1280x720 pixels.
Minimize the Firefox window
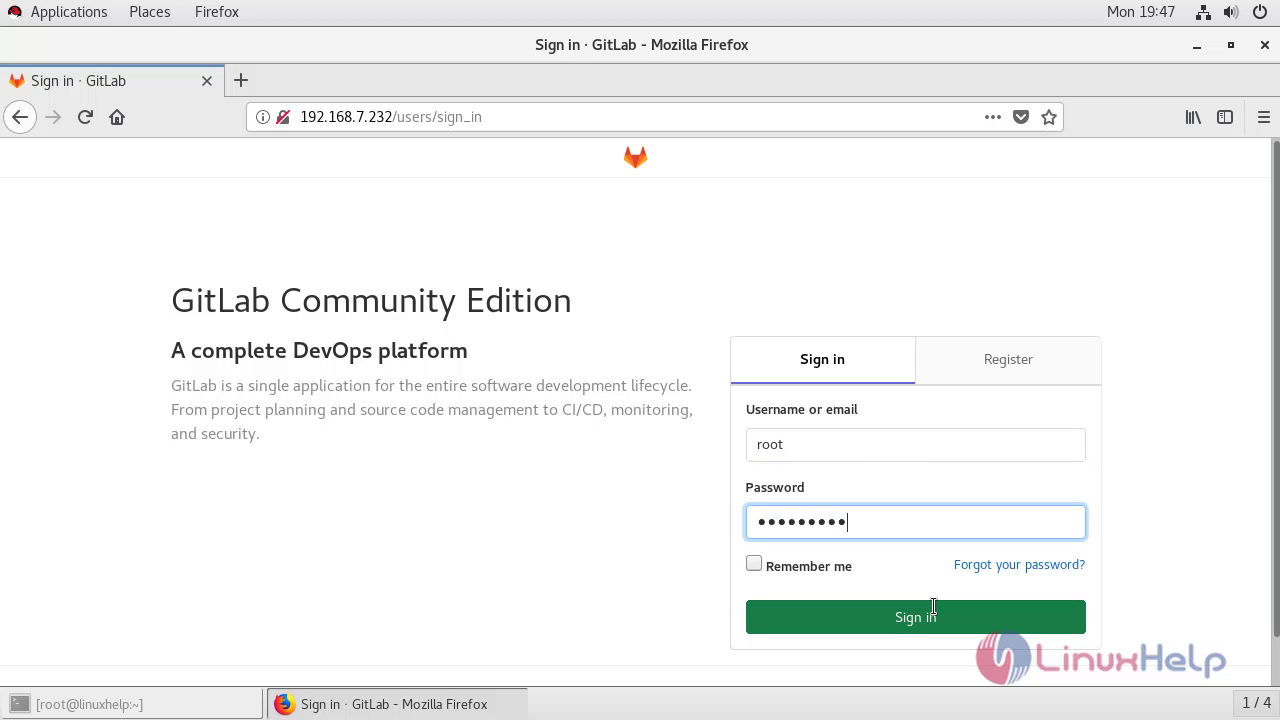(1197, 45)
